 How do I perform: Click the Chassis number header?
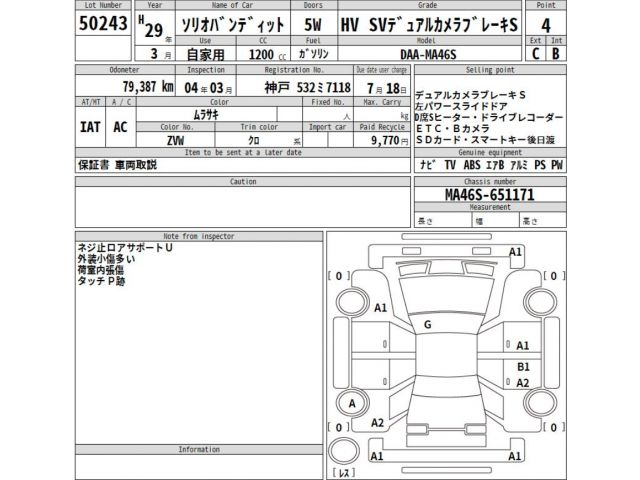tap(490, 182)
